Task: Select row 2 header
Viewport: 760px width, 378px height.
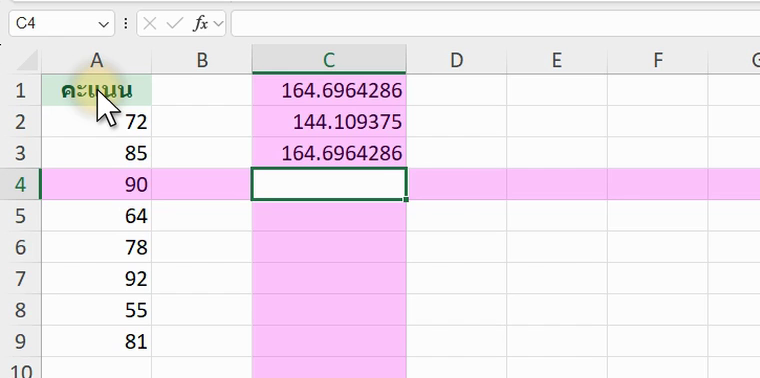Action: (x=20, y=122)
